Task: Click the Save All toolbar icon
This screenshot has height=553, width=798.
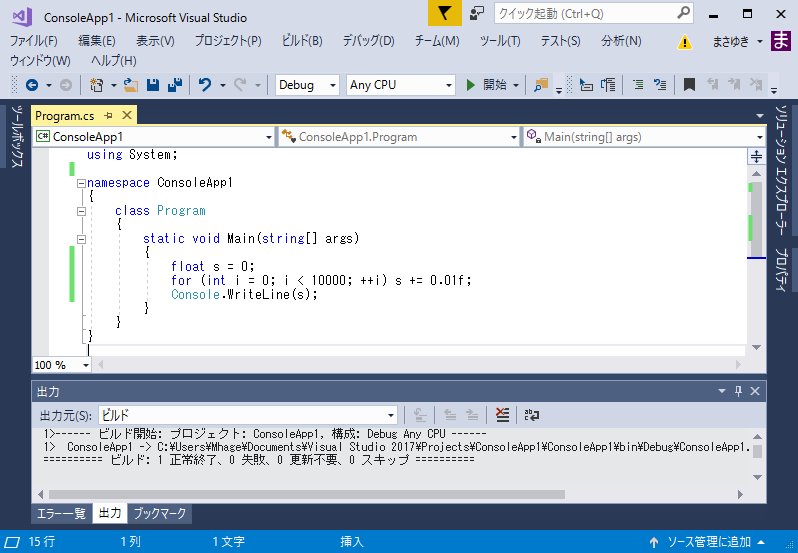Action: click(175, 85)
